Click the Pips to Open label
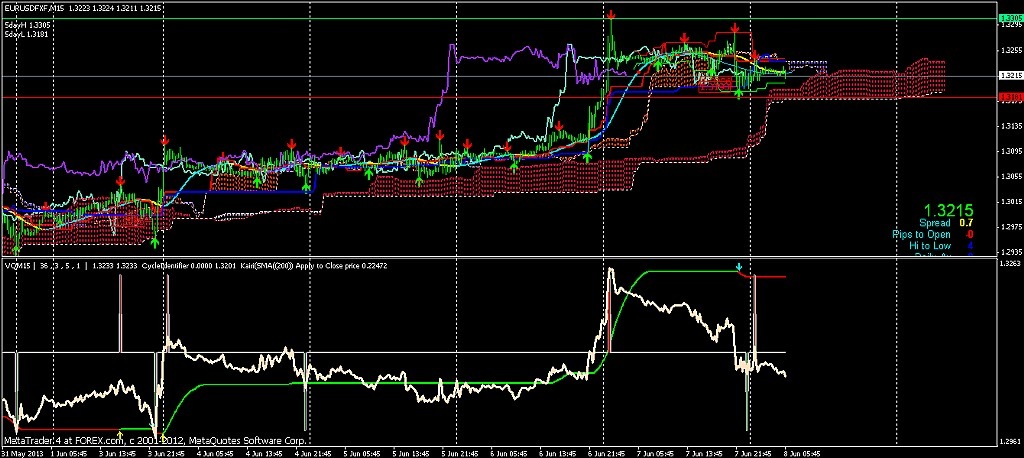Image resolution: width=1024 pixels, height=458 pixels. [921, 234]
